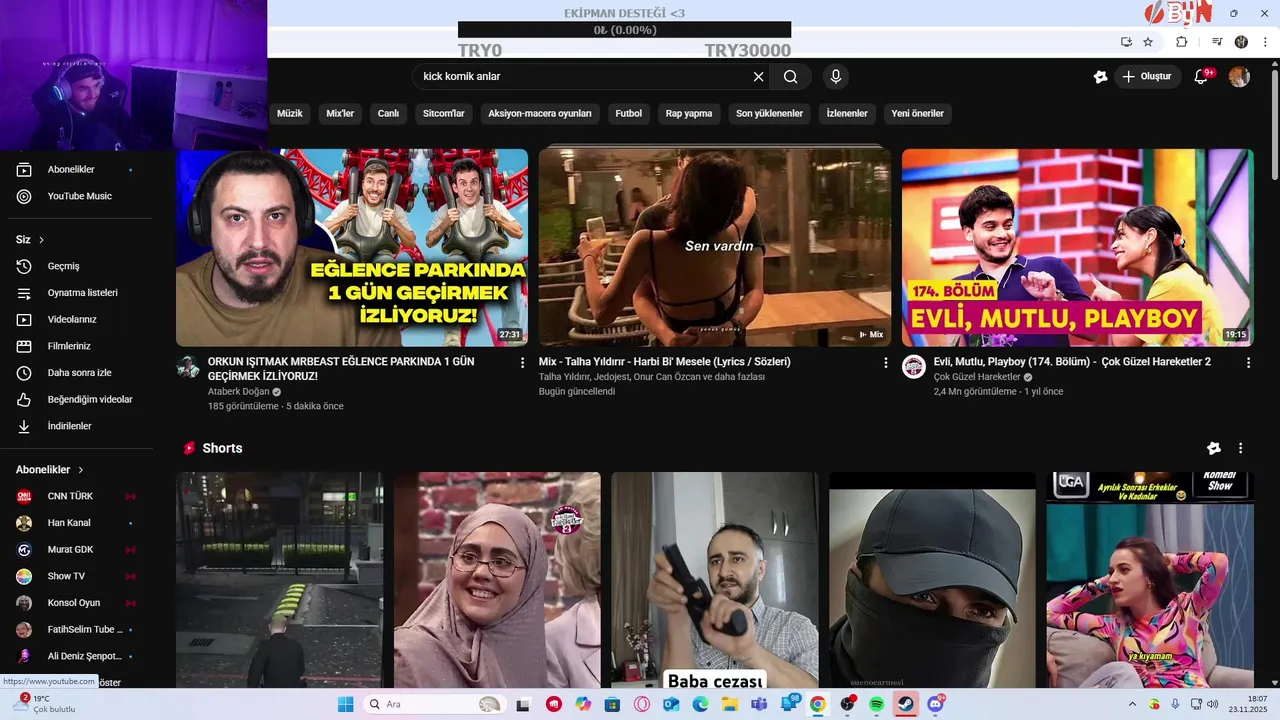
Task: Select the Müzik filter chip
Action: point(290,113)
